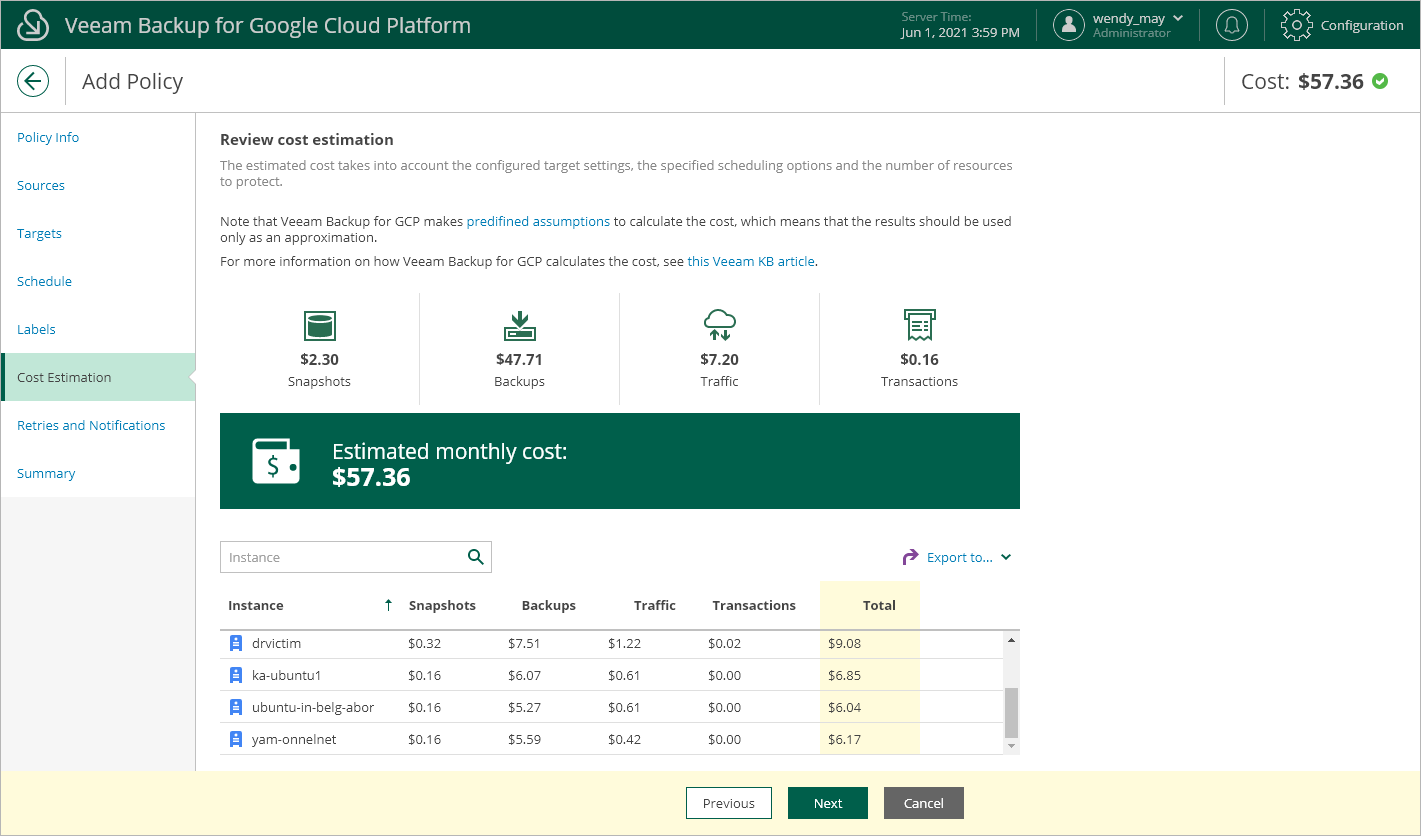
Task: Select the yam-onnelnet row name
Action: 294,739
